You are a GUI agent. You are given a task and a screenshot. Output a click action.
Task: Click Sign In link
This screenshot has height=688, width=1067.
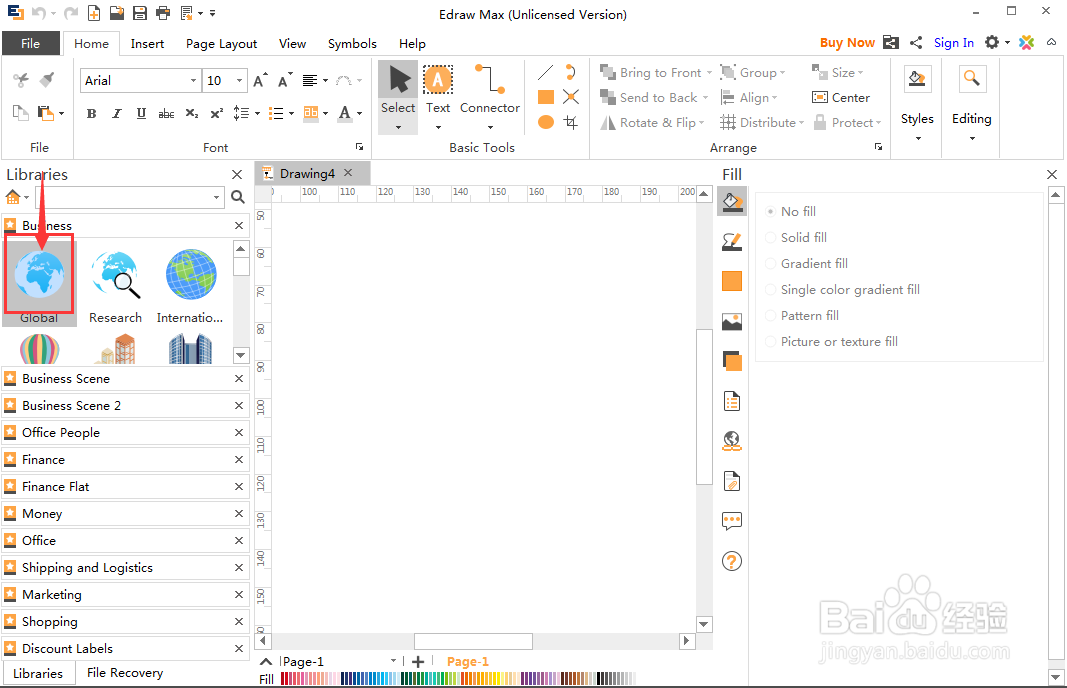[x=953, y=43]
